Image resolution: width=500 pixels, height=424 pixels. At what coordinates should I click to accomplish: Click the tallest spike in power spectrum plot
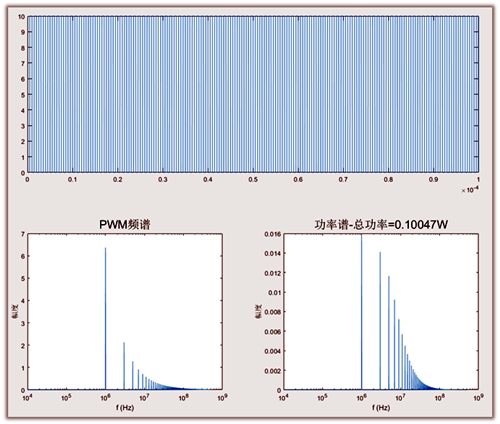tap(362, 312)
